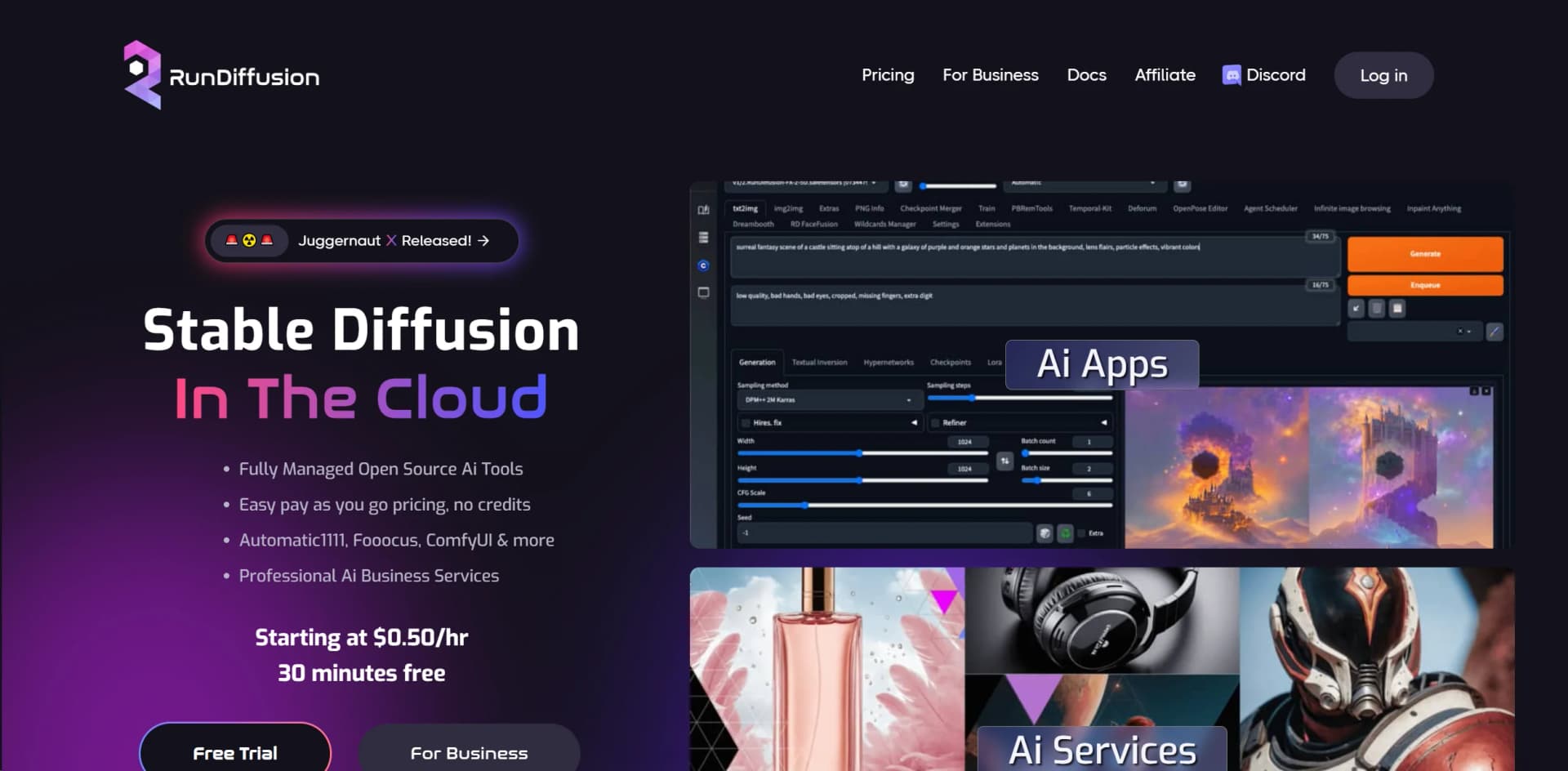
Task: Expand the Refiner section arrow
Action: [1103, 423]
